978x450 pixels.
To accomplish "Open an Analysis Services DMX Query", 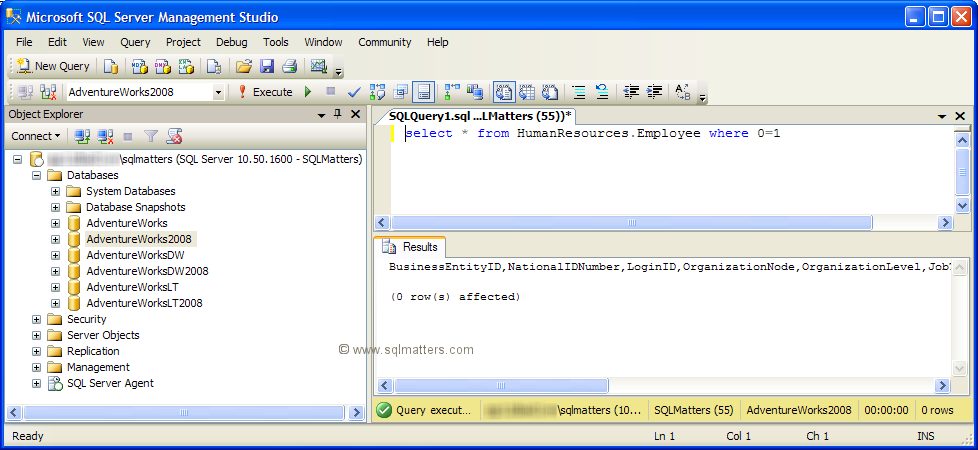I will click(x=163, y=66).
